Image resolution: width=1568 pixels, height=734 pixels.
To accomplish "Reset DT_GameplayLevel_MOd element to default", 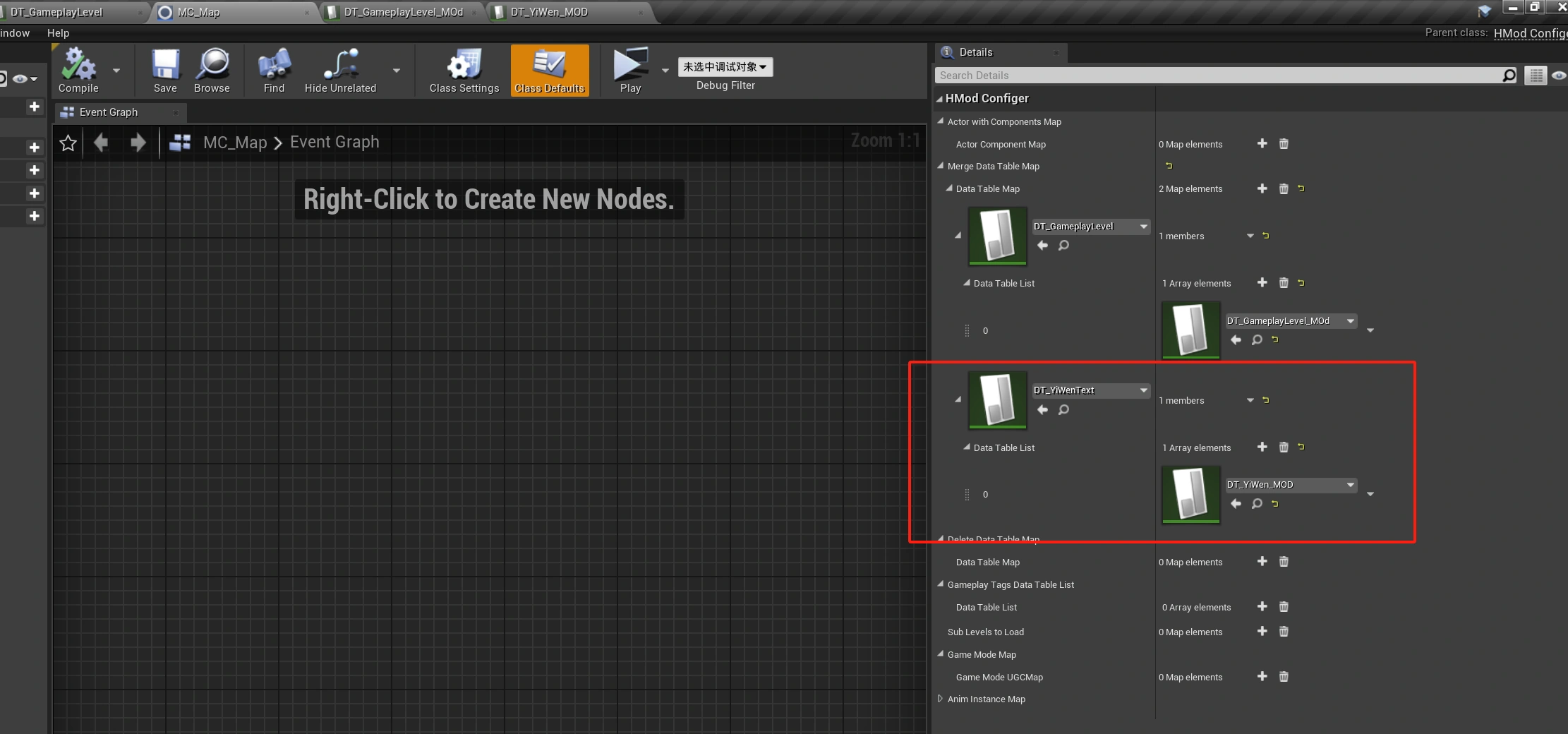I will 1275,339.
